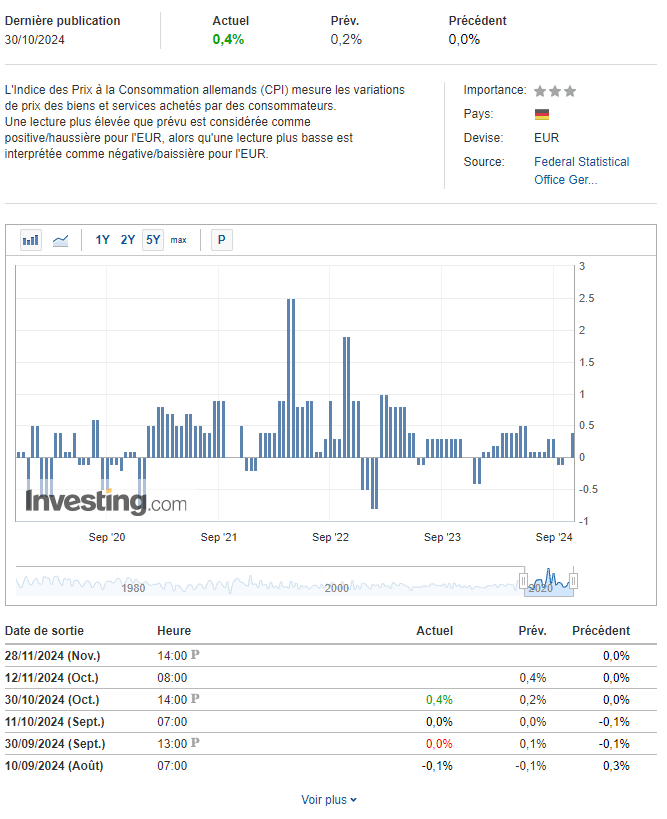The width and height of the screenshot is (667, 819).
Task: Switch to line chart view icon
Action: click(61, 240)
